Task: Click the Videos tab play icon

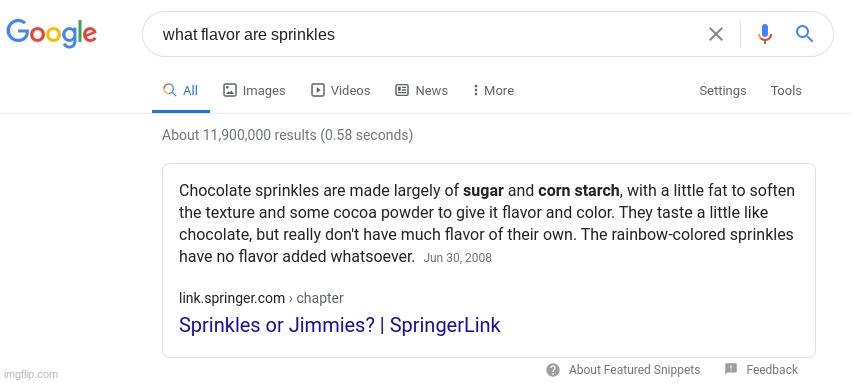Action: click(318, 90)
